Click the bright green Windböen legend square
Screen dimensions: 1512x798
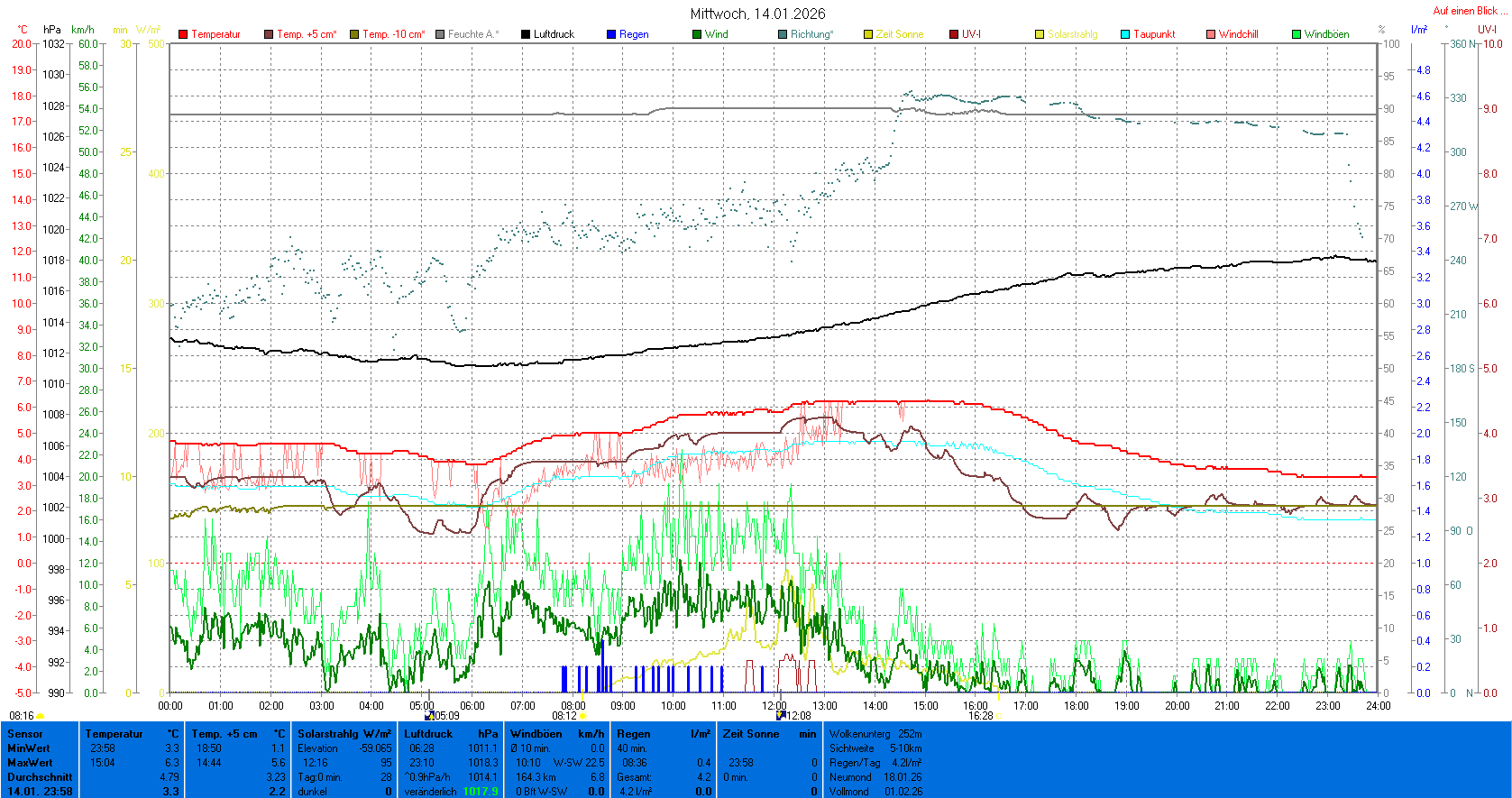click(x=1297, y=34)
